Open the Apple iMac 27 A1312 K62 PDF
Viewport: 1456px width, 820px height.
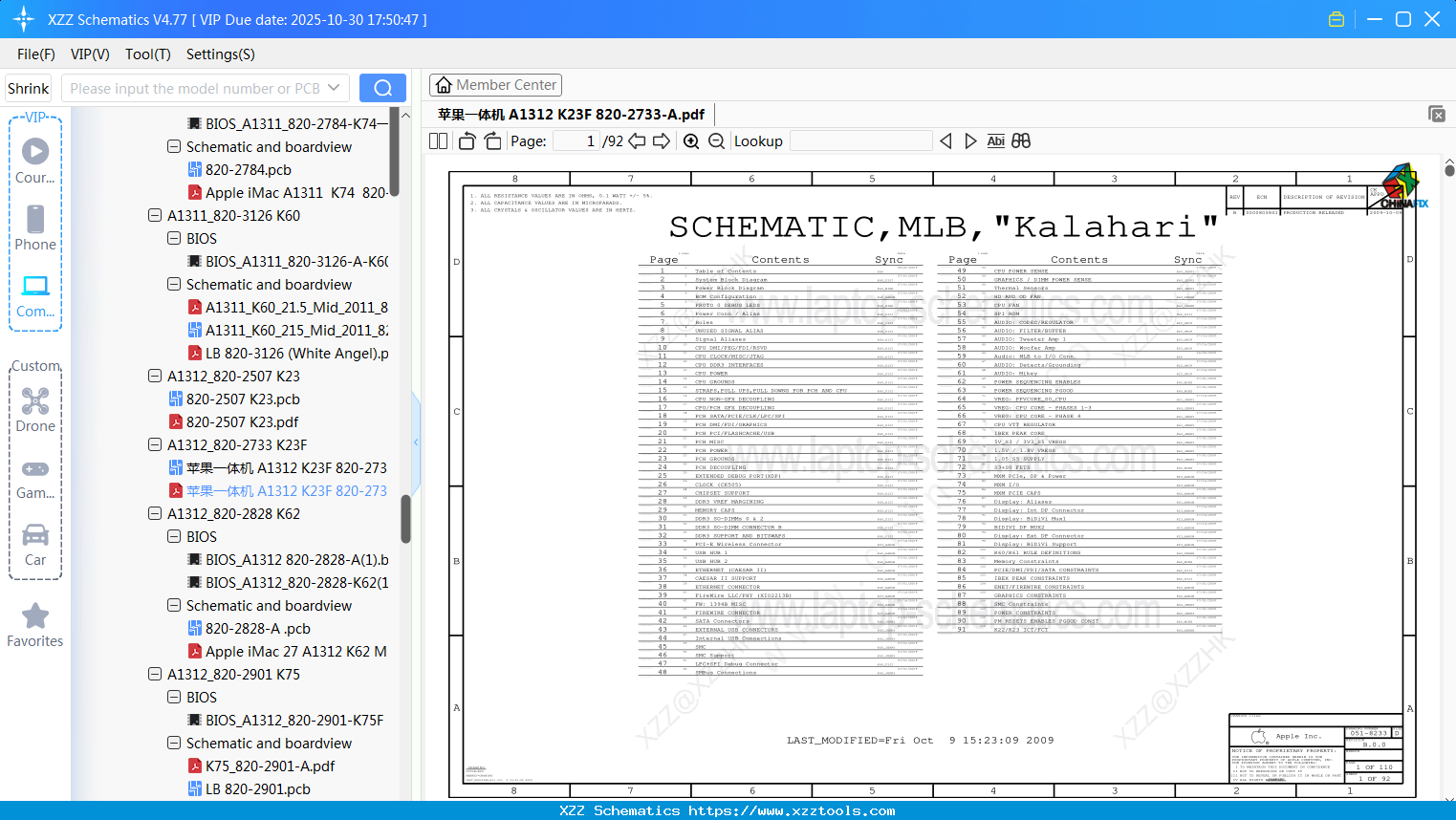(x=288, y=652)
